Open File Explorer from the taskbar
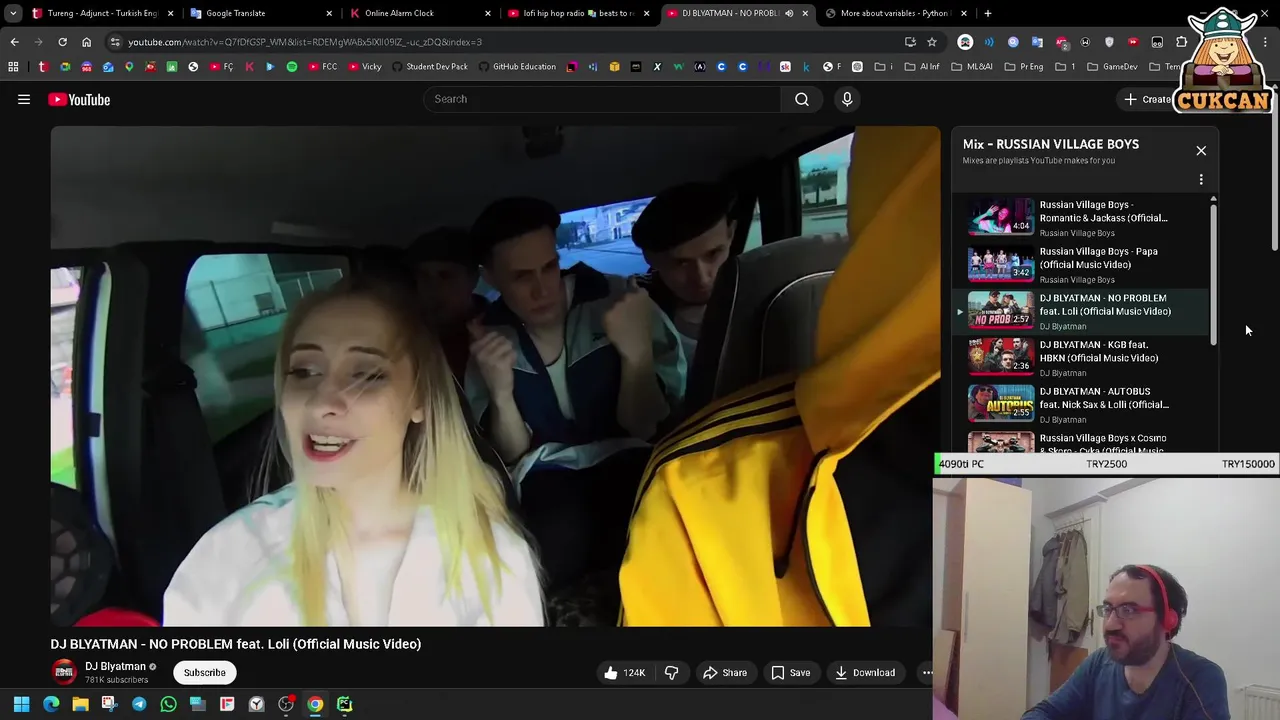Viewport: 1280px width, 720px height. (80, 704)
